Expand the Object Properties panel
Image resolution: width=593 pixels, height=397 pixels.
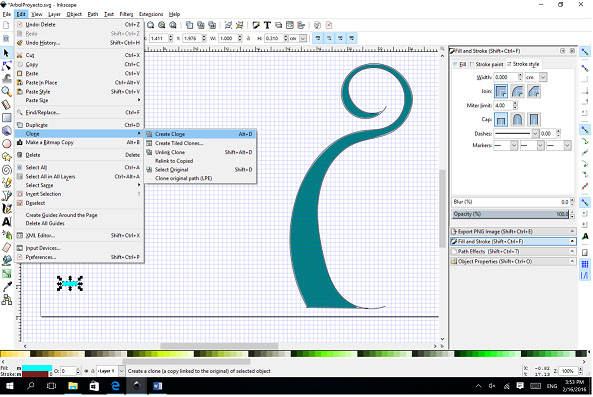pos(513,261)
